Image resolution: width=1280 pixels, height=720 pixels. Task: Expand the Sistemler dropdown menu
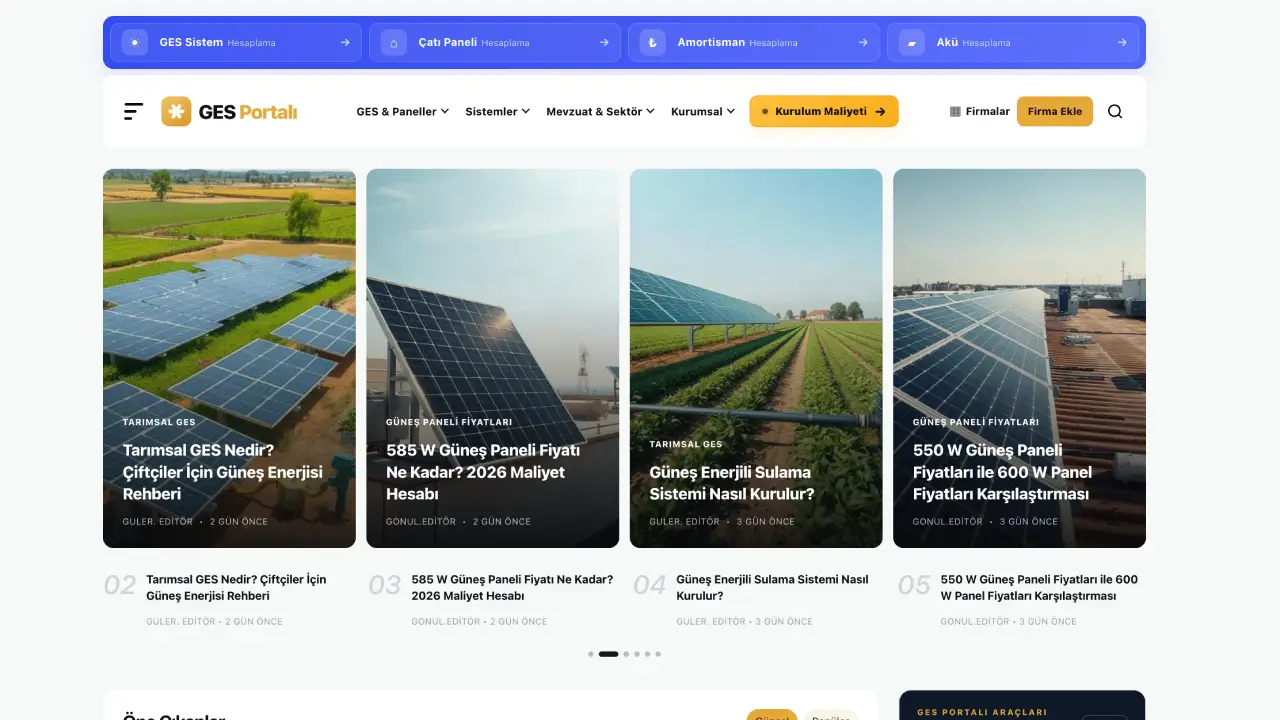point(497,111)
